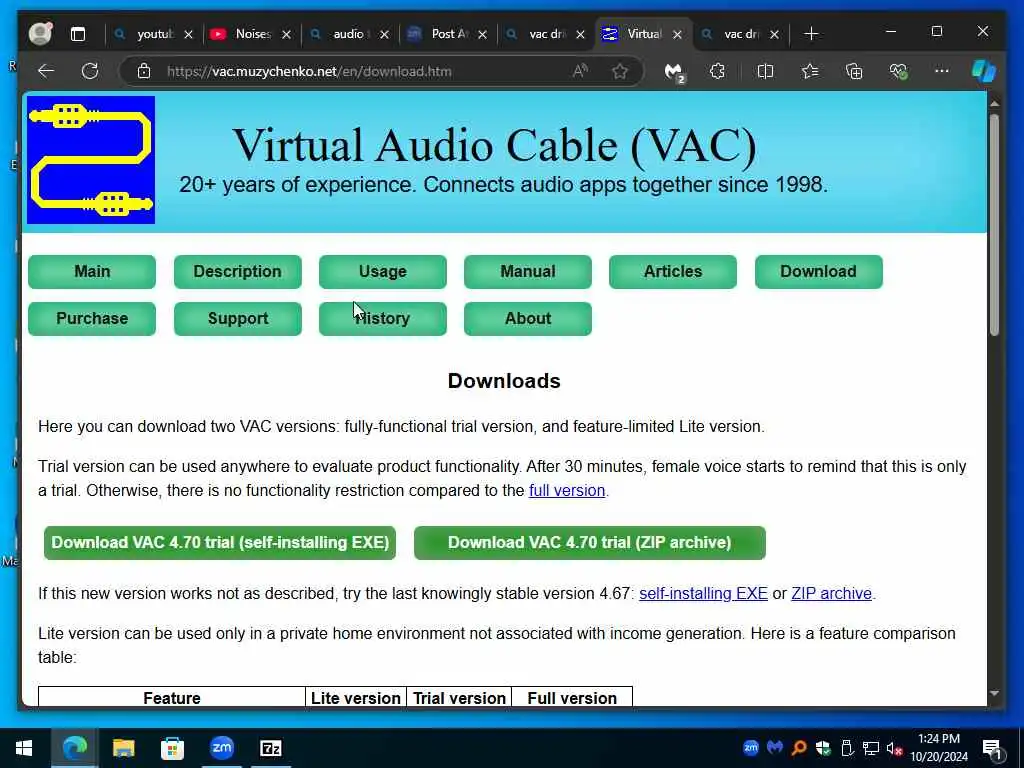1024x768 pixels.
Task: Open the Usage page button
Action: point(383,272)
